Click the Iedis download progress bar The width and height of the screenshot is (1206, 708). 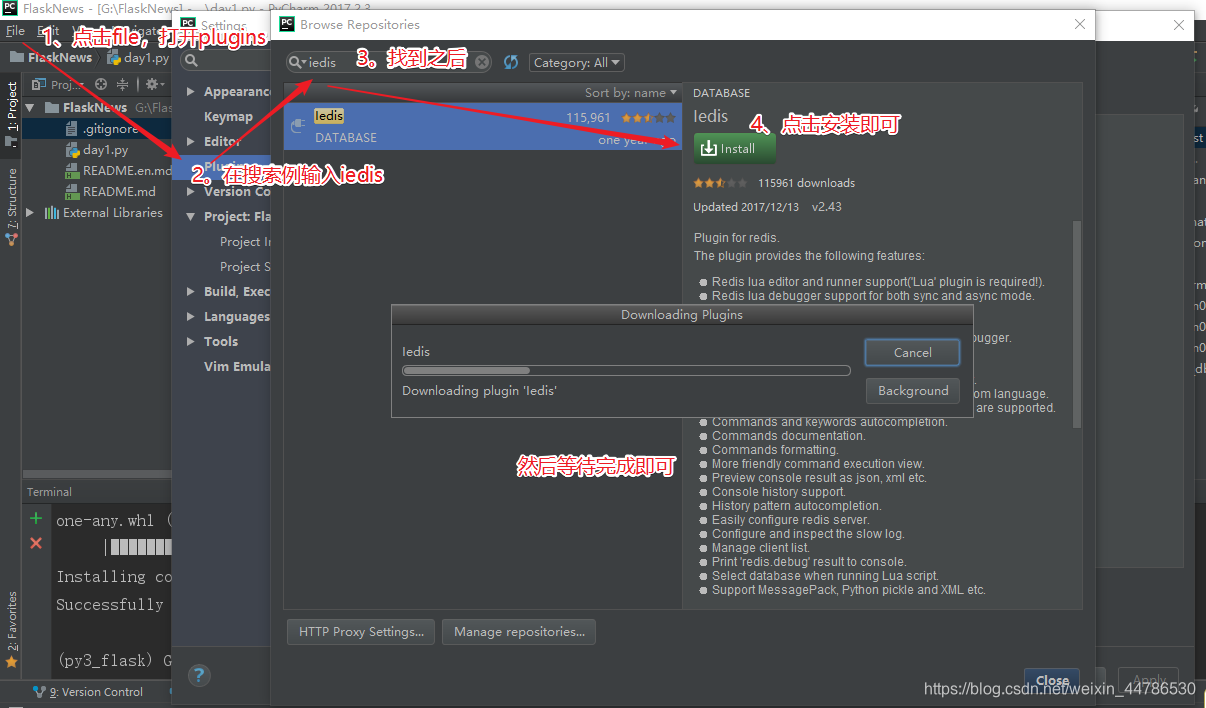tap(627, 370)
